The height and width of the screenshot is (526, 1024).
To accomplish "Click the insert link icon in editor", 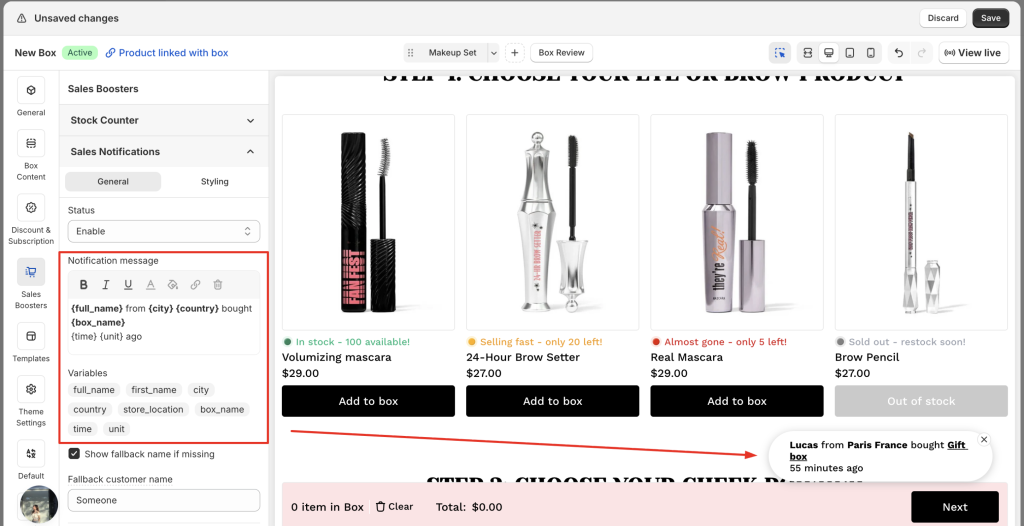I will (195, 285).
